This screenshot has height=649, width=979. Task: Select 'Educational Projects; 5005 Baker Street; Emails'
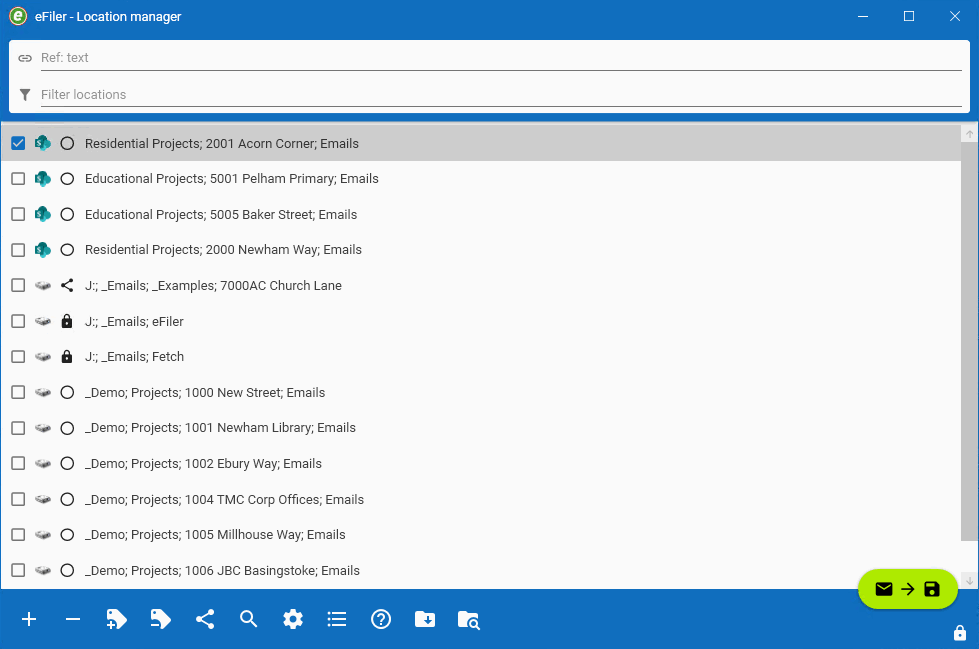[x=221, y=214]
